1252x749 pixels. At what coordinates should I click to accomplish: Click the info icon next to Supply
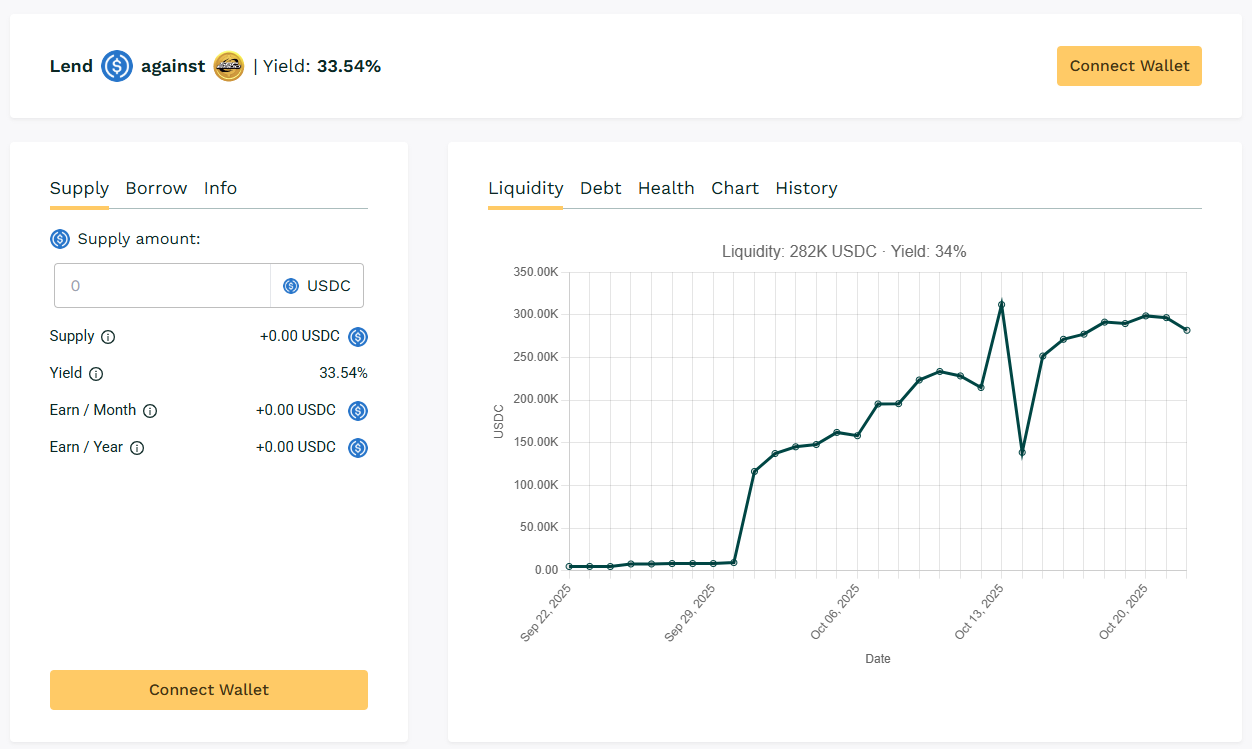(108, 337)
